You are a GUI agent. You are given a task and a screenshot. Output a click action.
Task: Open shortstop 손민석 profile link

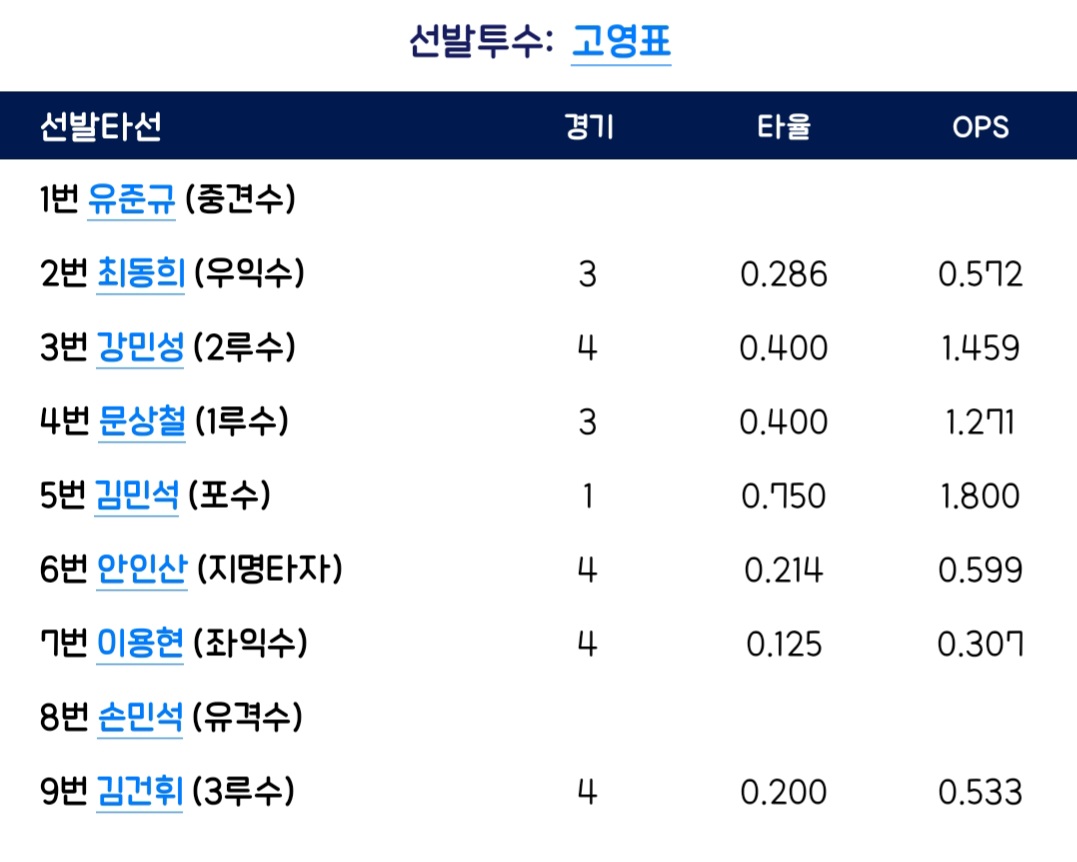tap(141, 718)
